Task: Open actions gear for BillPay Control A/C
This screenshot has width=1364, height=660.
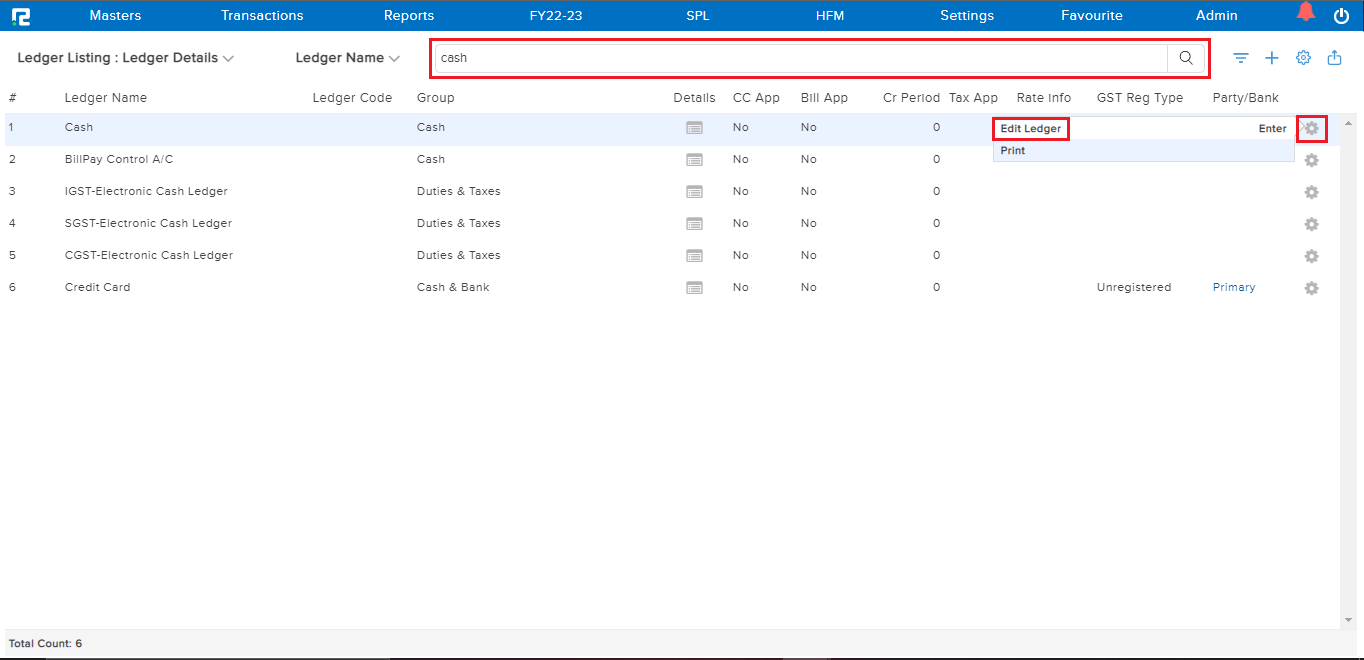Action: pos(1311,159)
